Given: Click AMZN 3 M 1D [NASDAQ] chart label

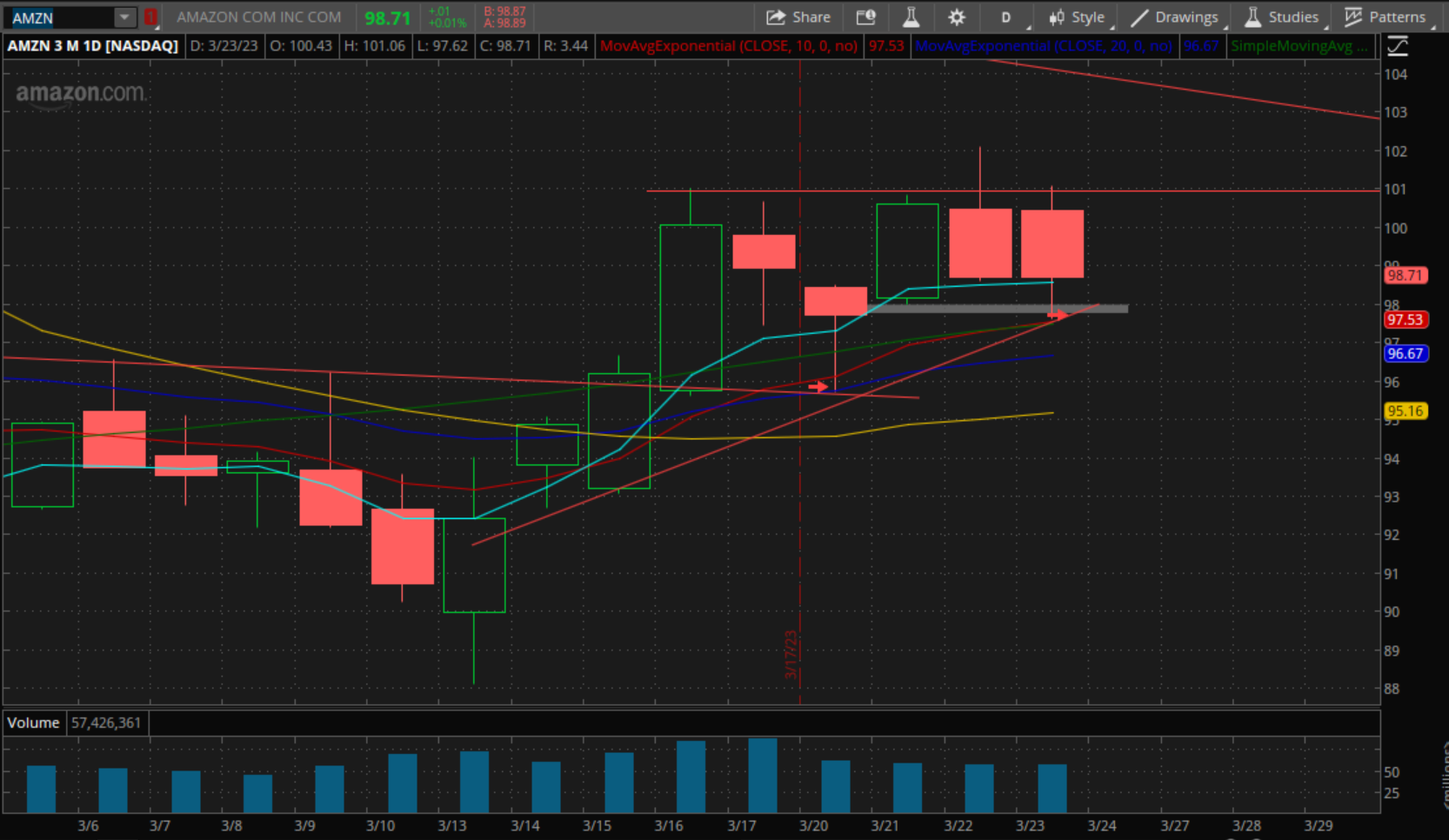Looking at the screenshot, I should point(93,46).
